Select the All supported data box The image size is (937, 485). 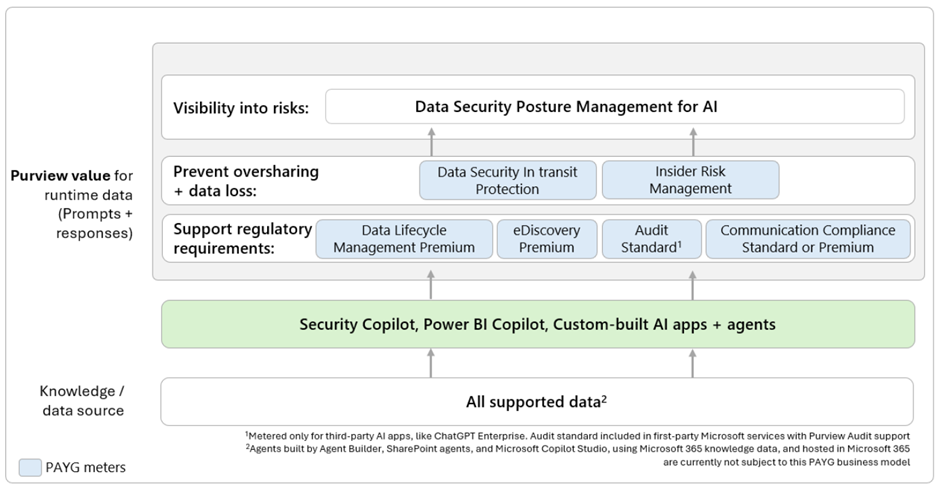(538, 401)
